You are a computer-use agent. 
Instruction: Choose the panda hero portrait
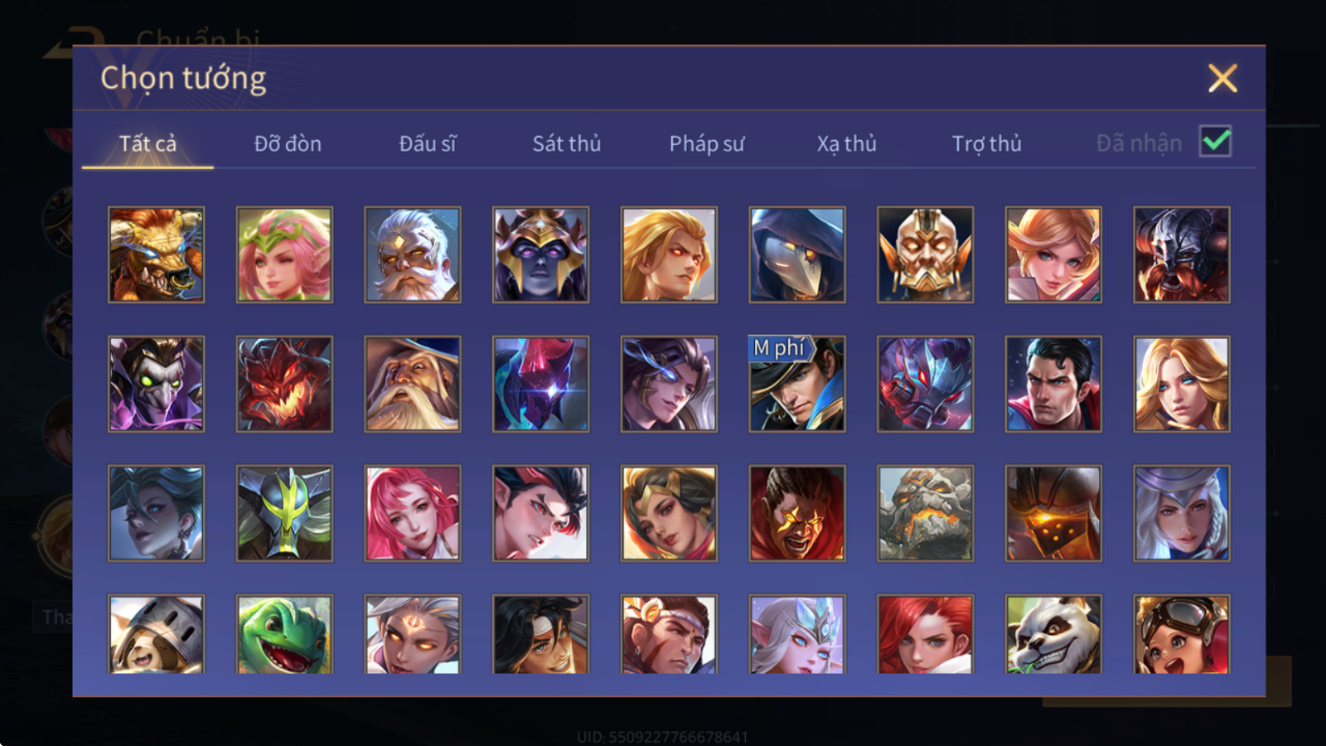1053,635
